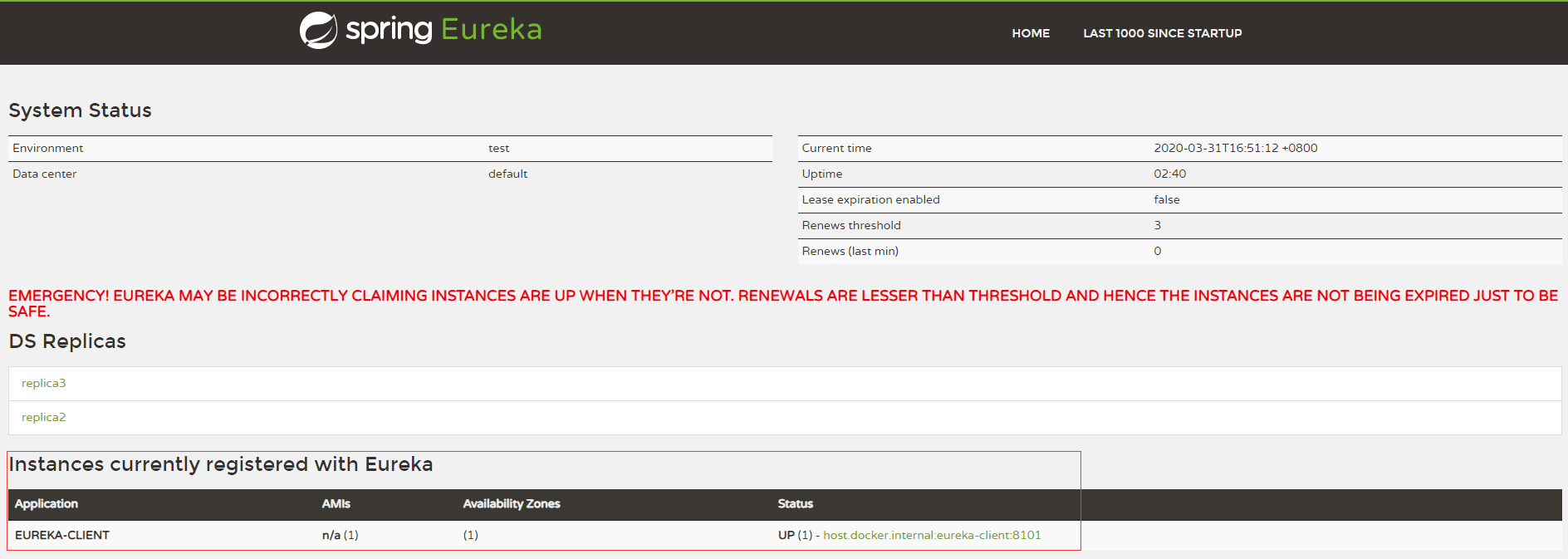Follow host.docker.internal:eureka-client:8101 instance link
The image size is (1568, 559).
coord(932,535)
